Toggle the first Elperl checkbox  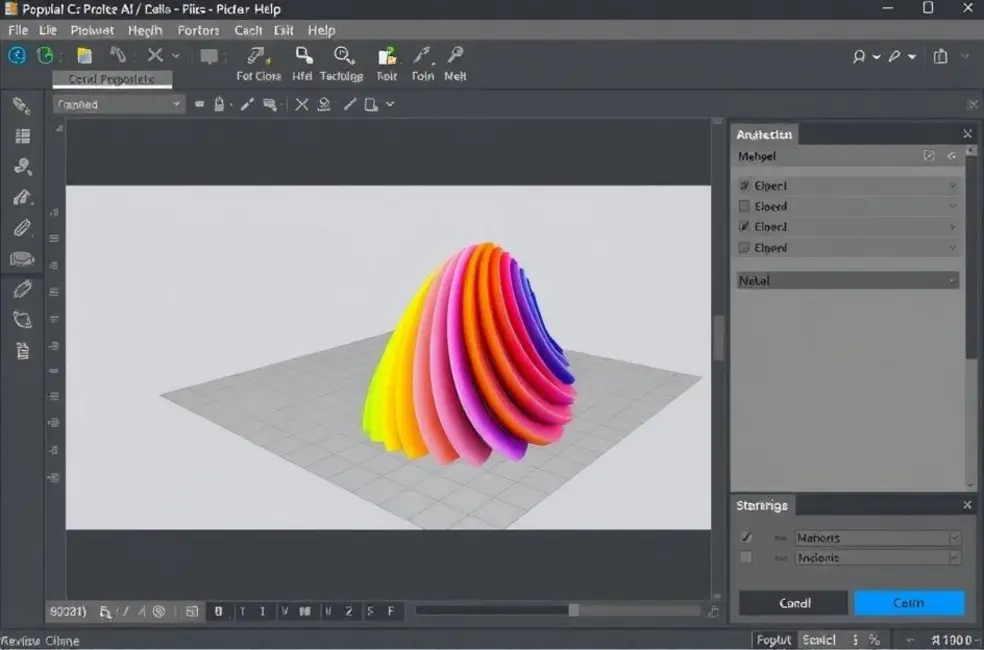pos(744,186)
